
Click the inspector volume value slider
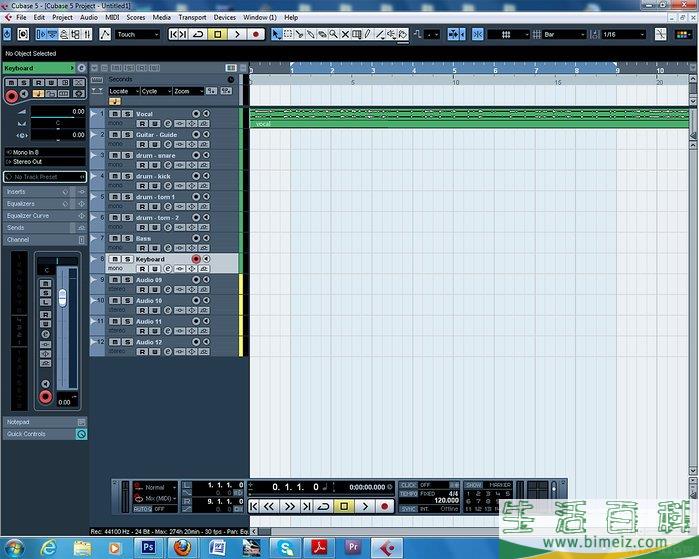[58, 112]
